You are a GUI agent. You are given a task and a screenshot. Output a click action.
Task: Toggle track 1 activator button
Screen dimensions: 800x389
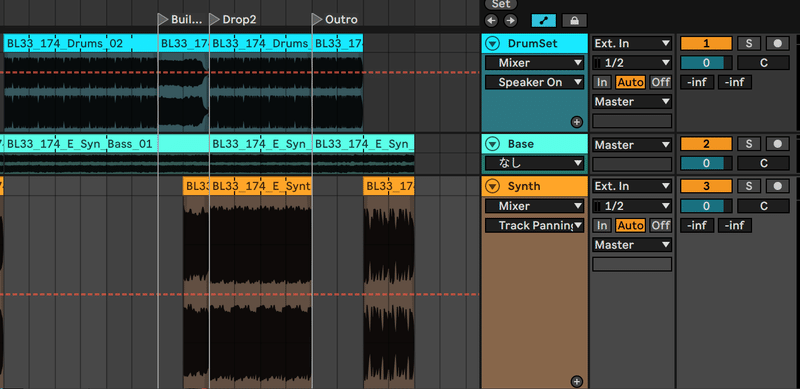pos(706,43)
